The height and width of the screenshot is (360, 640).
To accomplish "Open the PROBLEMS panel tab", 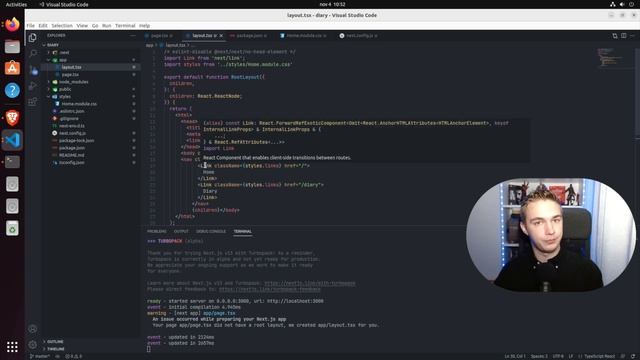I will tap(157, 231).
